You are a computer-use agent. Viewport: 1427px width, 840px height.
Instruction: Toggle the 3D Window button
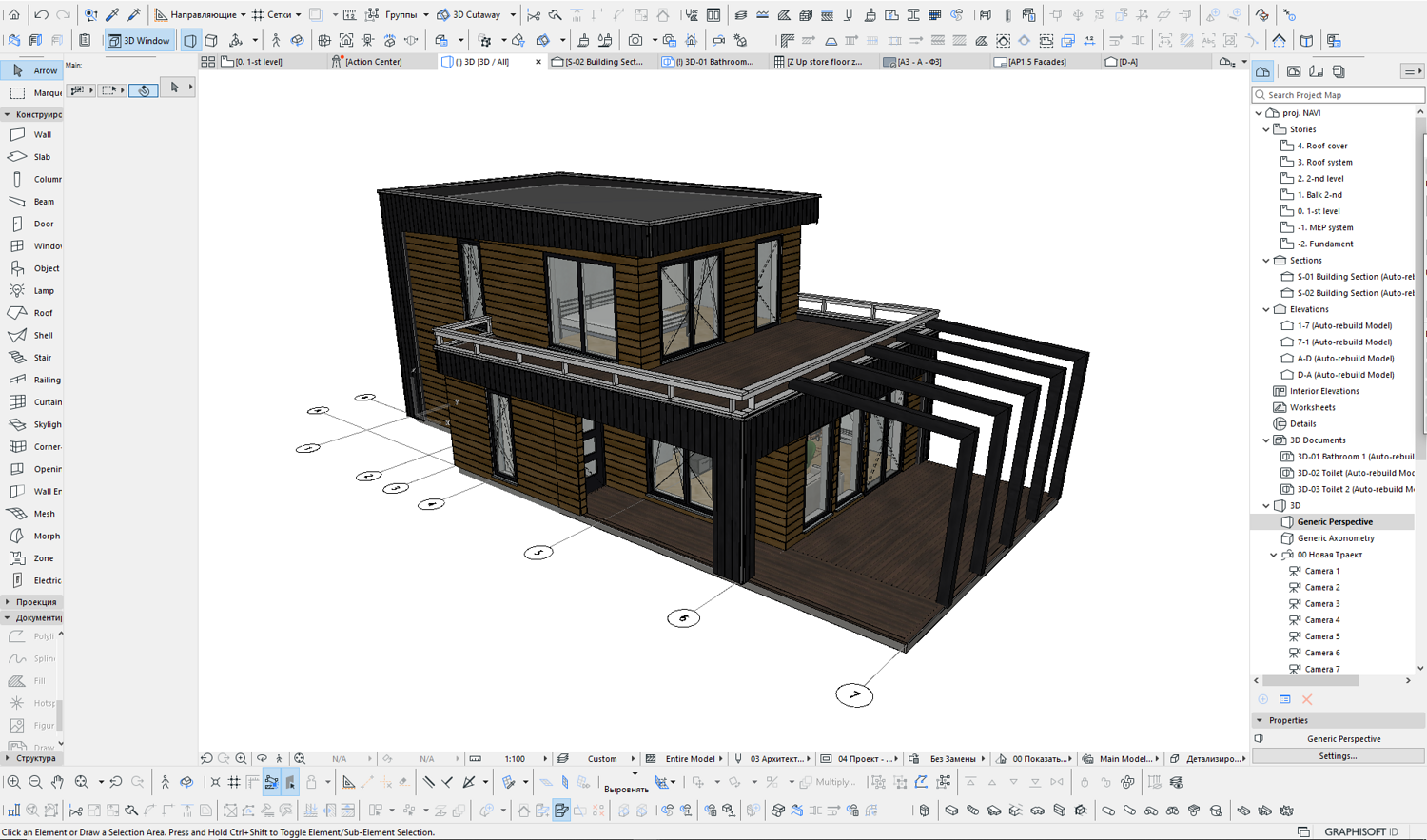(139, 41)
